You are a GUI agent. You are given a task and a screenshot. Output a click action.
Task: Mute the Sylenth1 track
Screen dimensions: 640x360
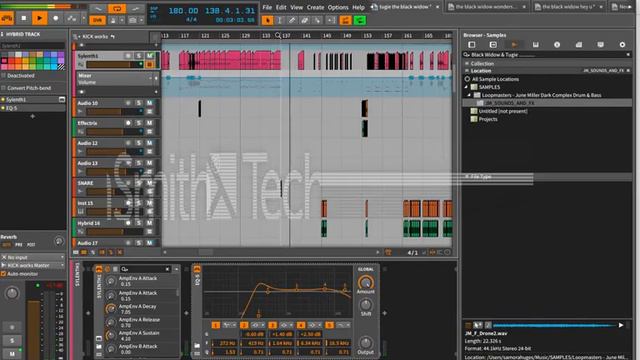(x=149, y=56)
